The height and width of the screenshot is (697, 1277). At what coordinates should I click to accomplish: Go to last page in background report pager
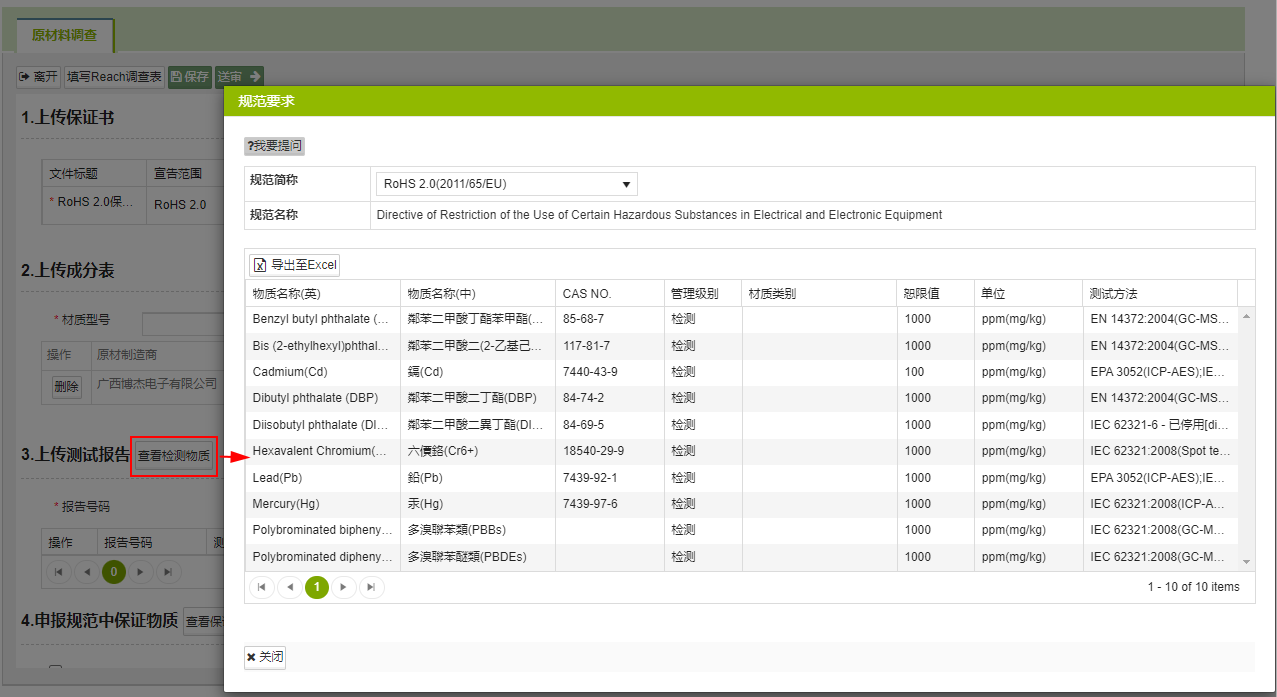point(169,572)
